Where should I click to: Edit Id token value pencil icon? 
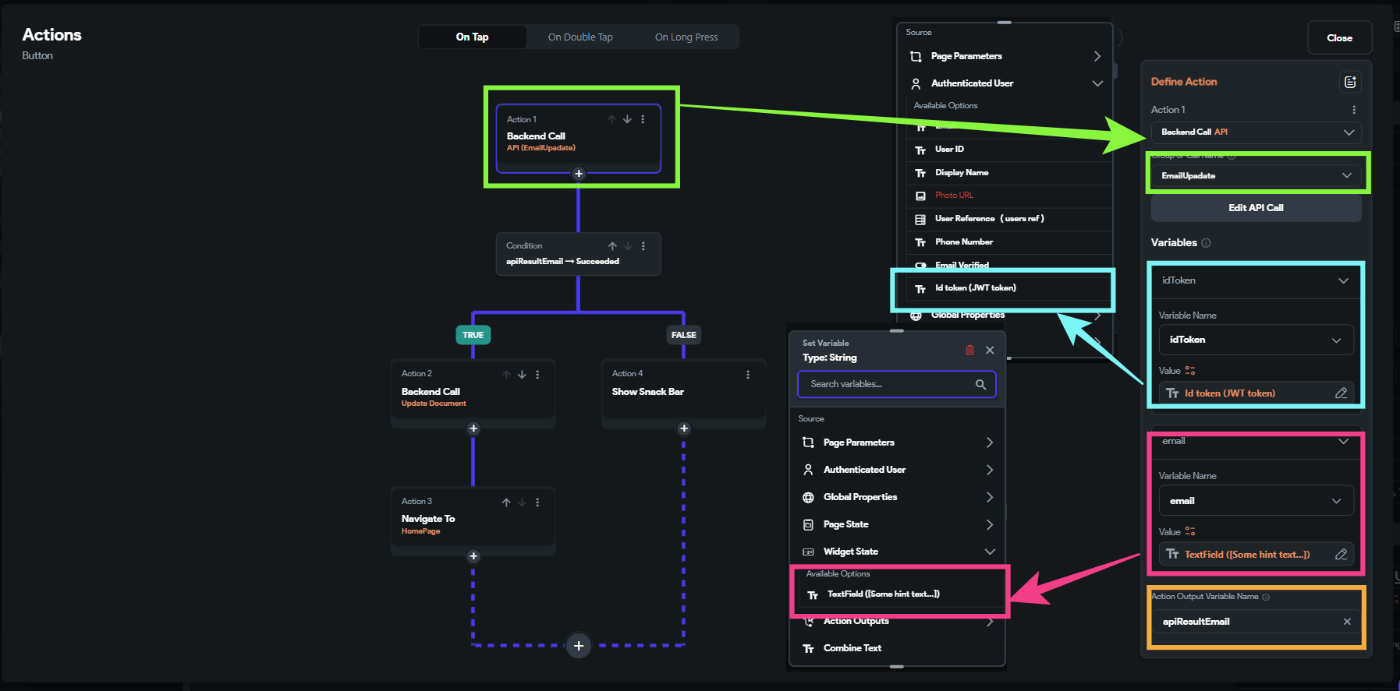tap(1341, 393)
